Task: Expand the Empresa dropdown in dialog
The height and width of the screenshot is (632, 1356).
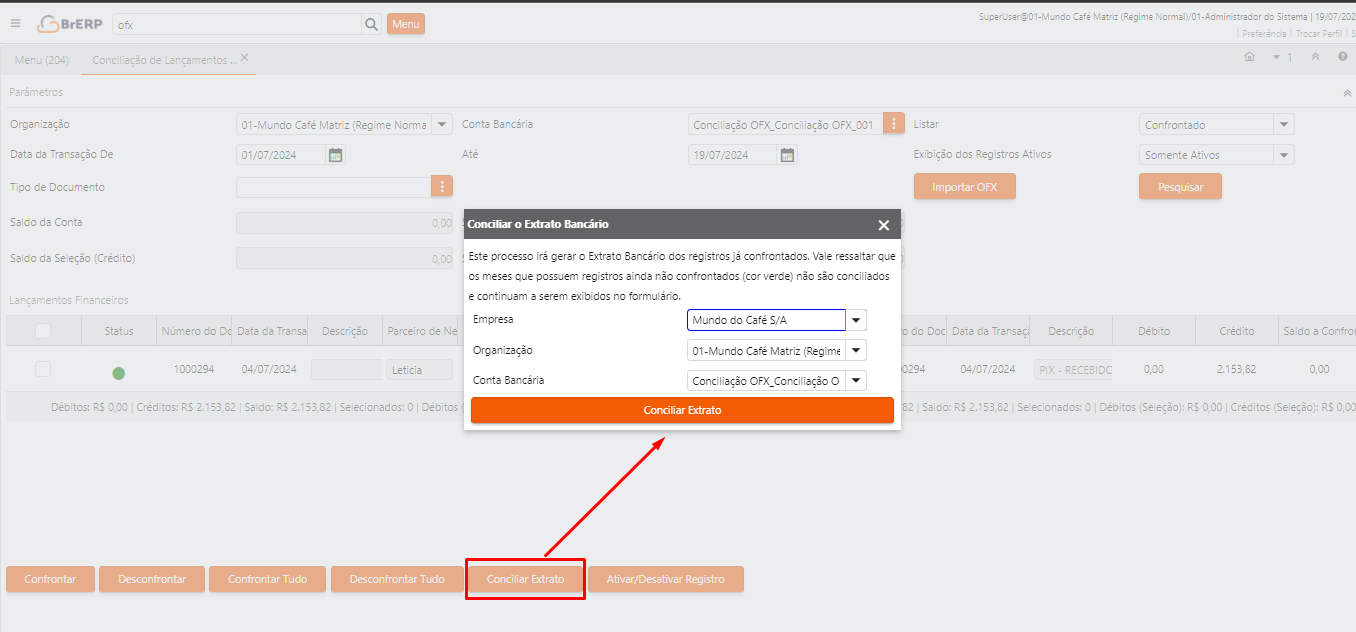Action: 857,320
